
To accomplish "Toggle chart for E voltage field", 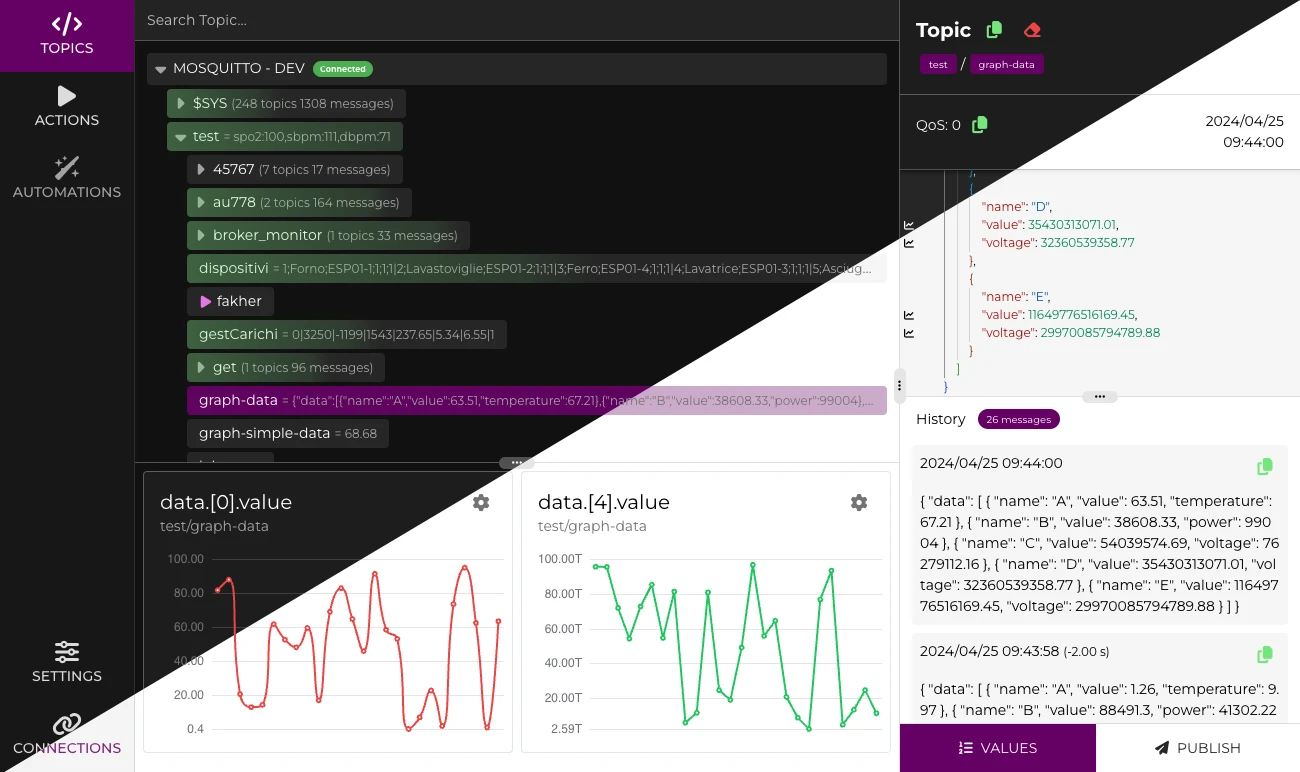I will (x=909, y=333).
